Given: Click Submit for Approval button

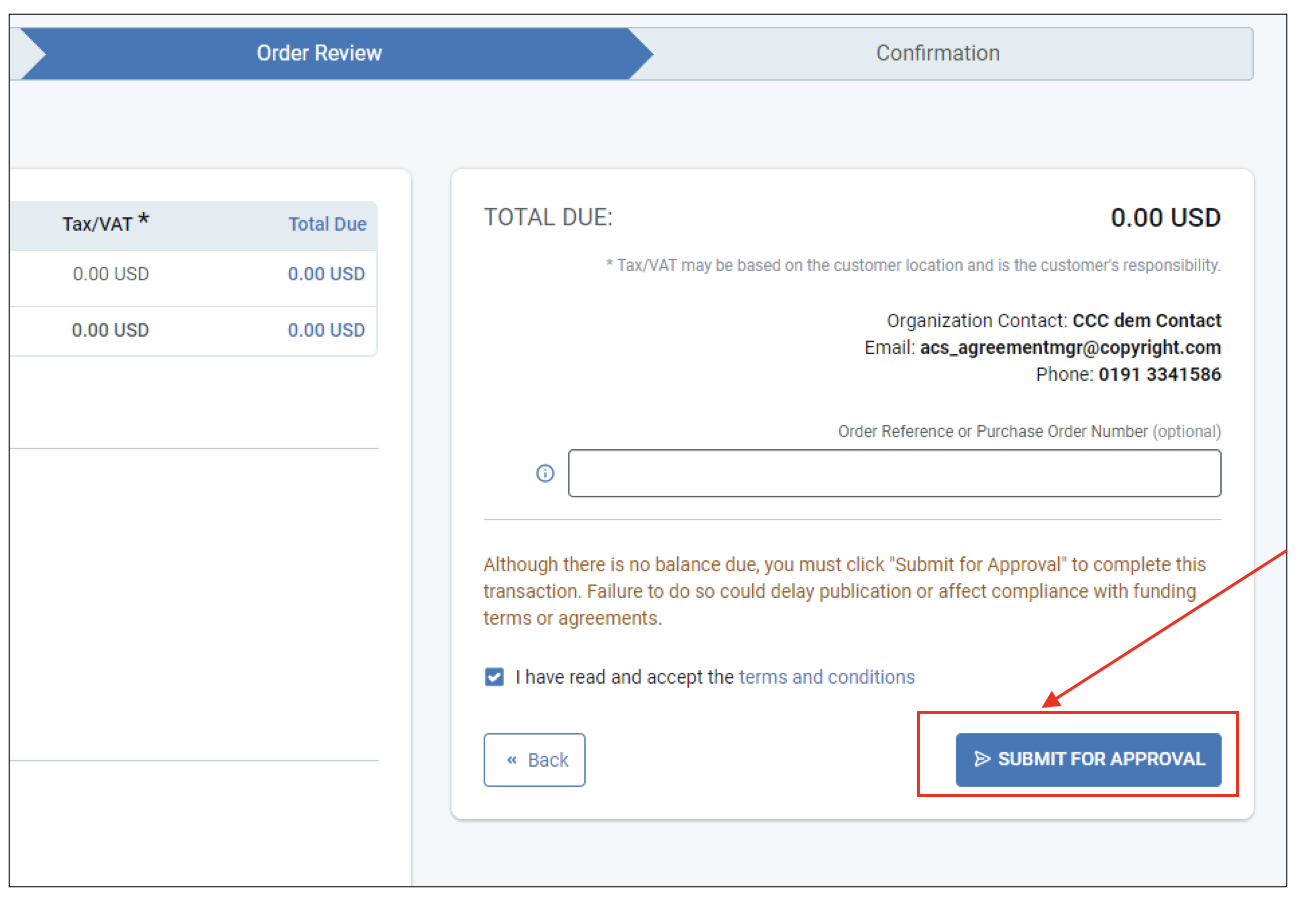Looking at the screenshot, I should point(1088,759).
